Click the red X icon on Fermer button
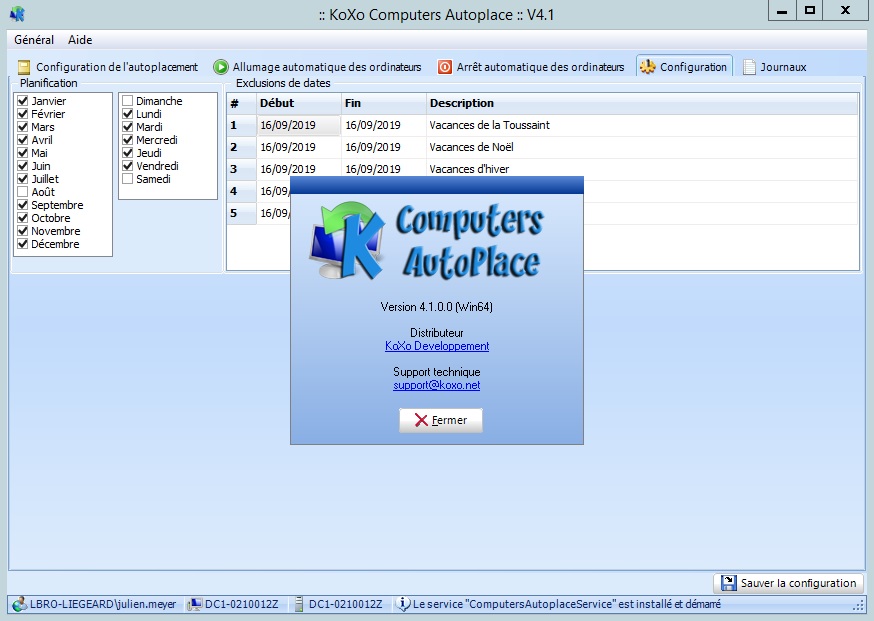 click(x=421, y=420)
